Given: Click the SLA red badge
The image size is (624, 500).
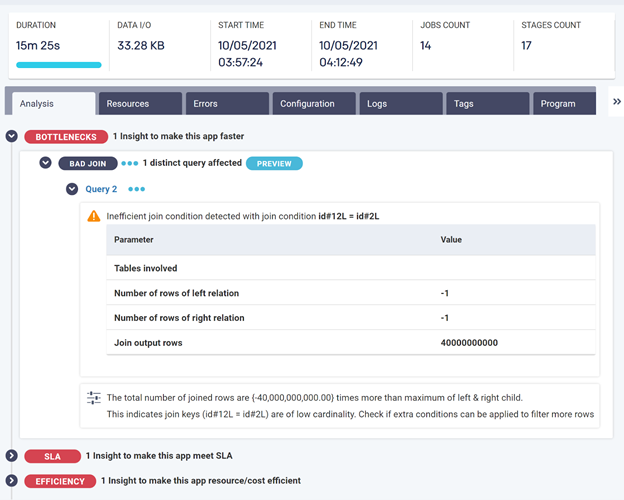Looking at the screenshot, I should pos(53,456).
